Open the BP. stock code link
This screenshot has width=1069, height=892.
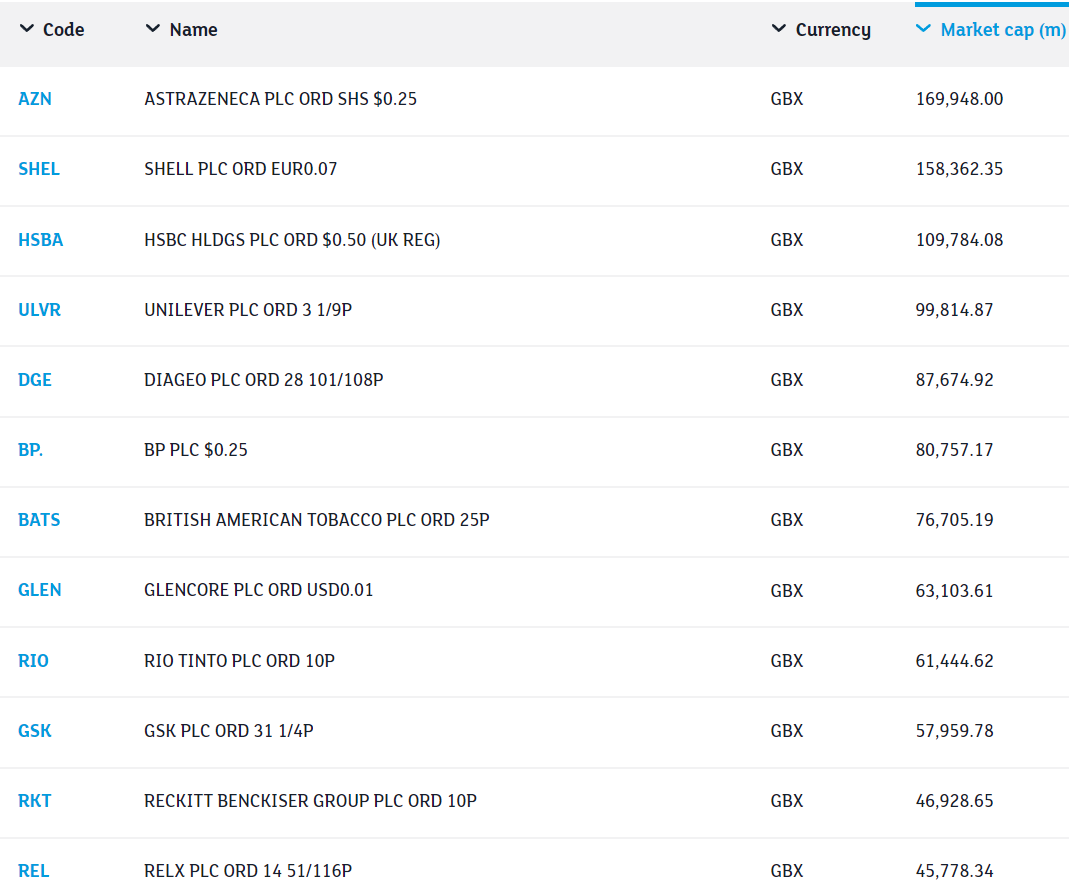[x=30, y=450]
